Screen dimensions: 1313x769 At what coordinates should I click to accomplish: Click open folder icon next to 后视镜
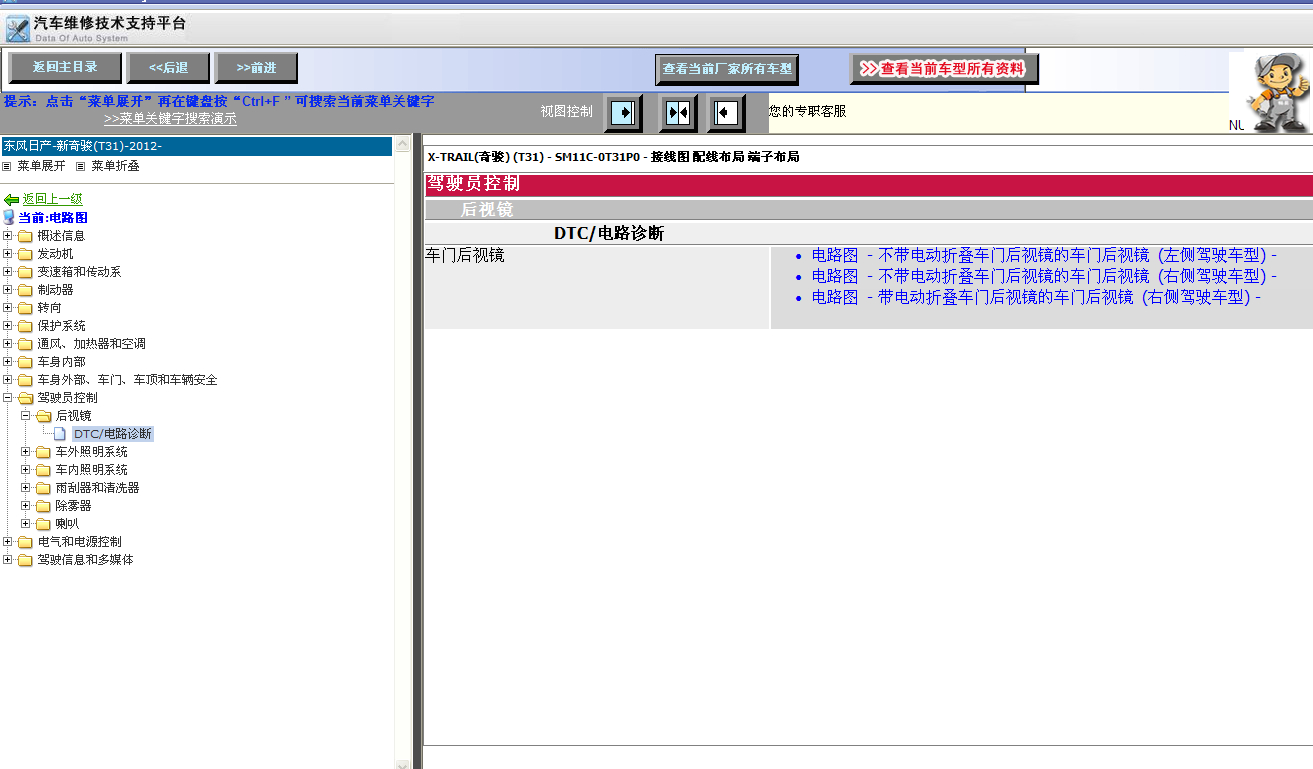(43, 416)
